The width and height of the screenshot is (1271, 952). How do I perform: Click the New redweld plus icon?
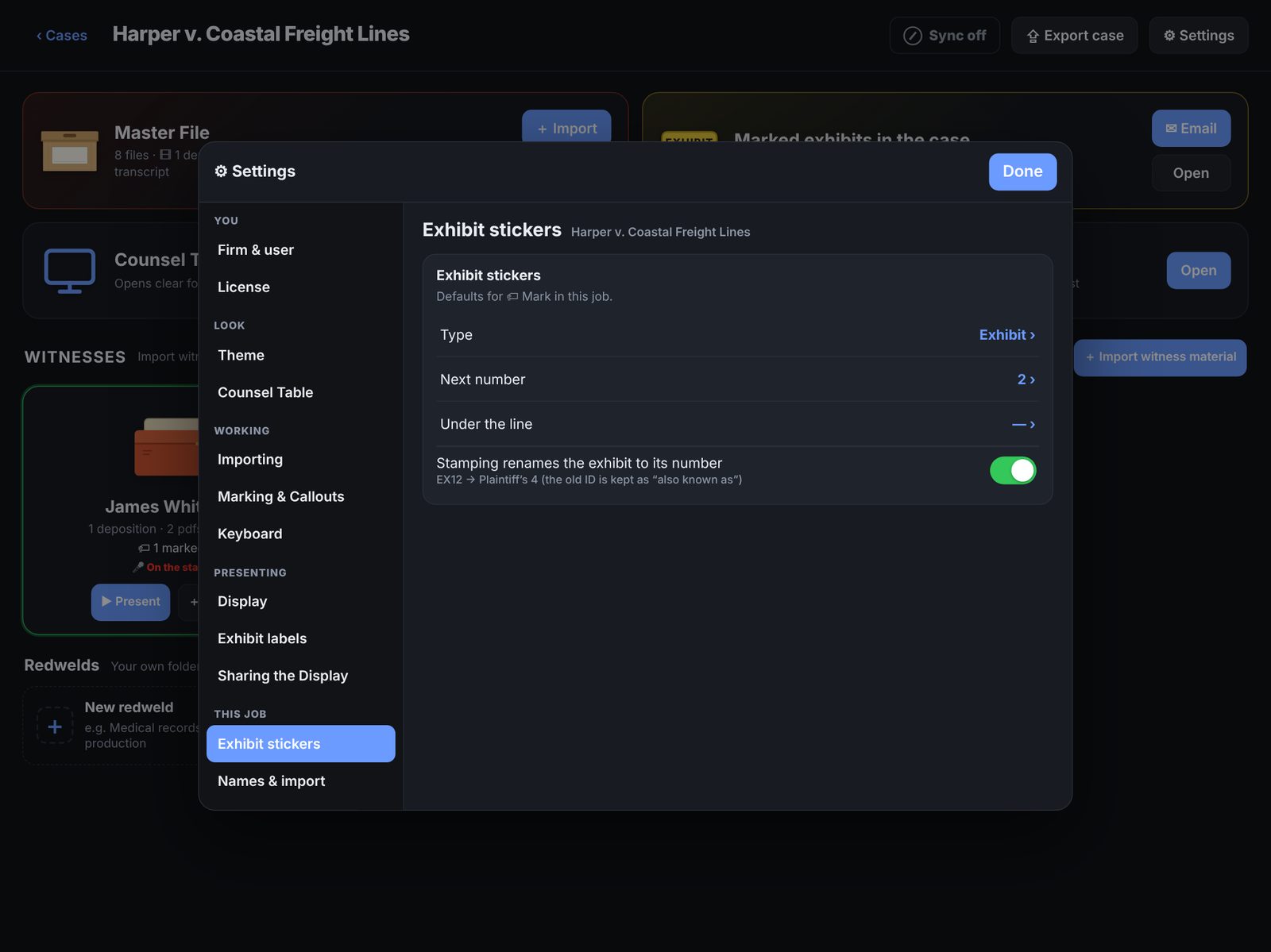tap(55, 726)
